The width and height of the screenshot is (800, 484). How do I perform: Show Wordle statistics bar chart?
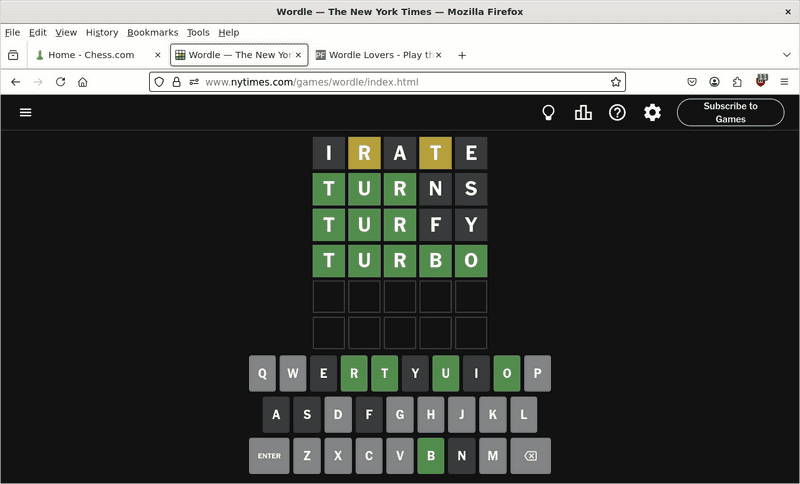(583, 112)
